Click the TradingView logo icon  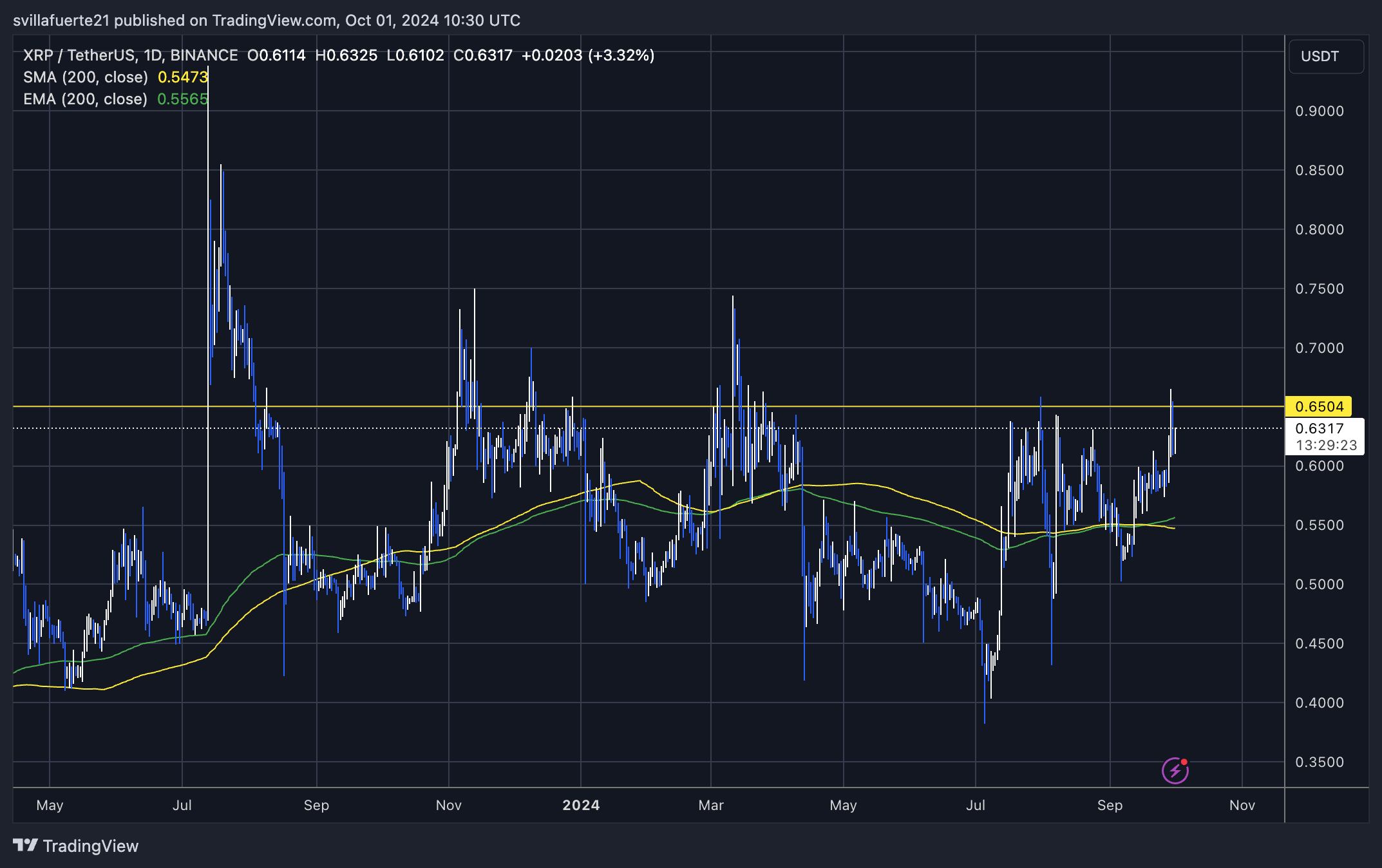(x=26, y=845)
